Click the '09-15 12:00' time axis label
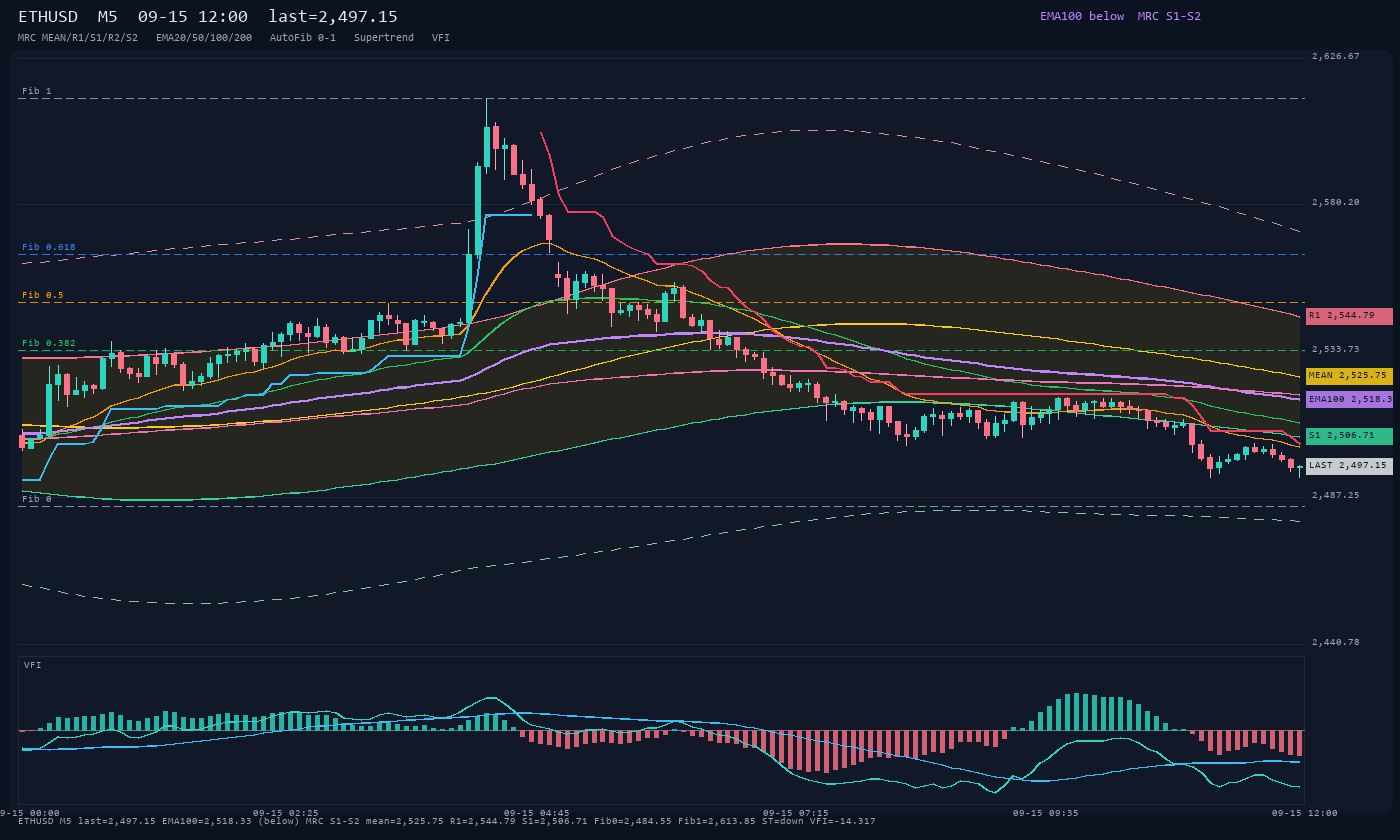Screen dimensions: 1400x840 (x=1304, y=813)
